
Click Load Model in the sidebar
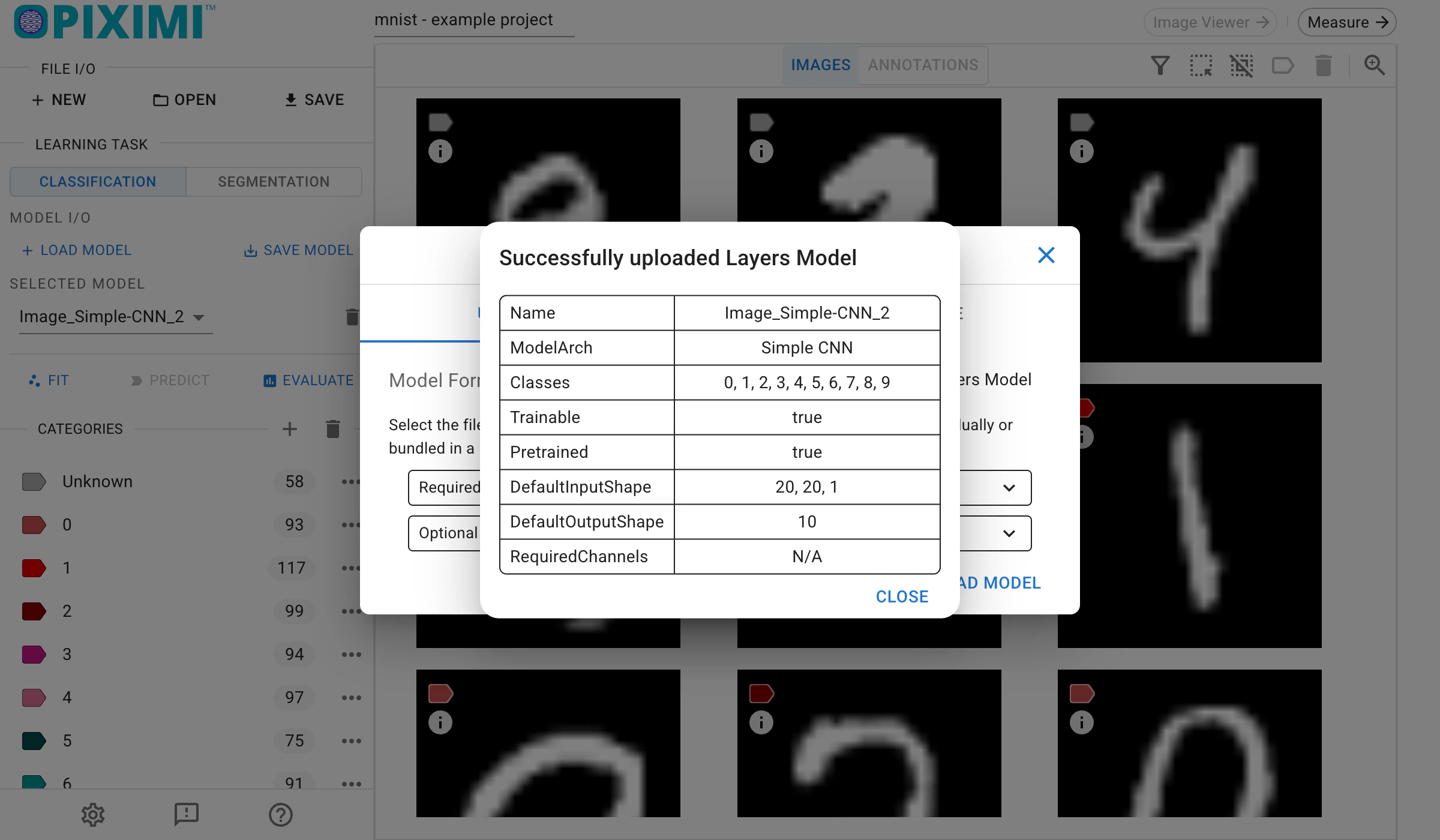(77, 250)
